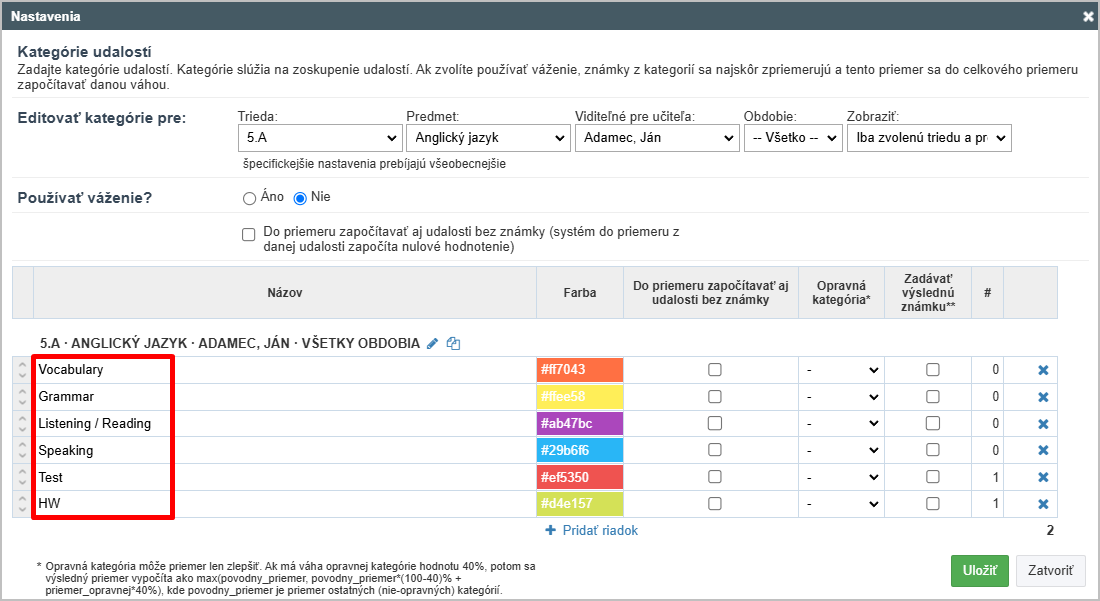
Task: Reorder Test row with its arrows handle
Action: click(22, 477)
